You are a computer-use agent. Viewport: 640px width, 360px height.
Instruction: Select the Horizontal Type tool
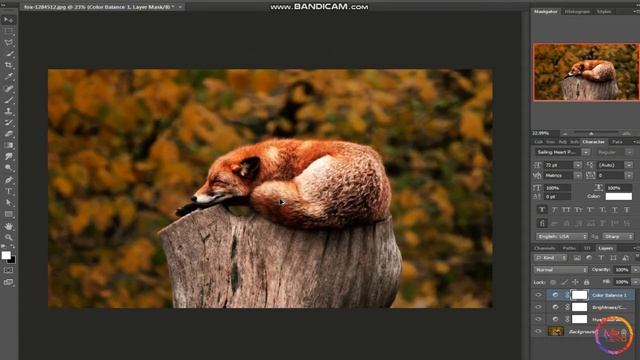(x=8, y=191)
